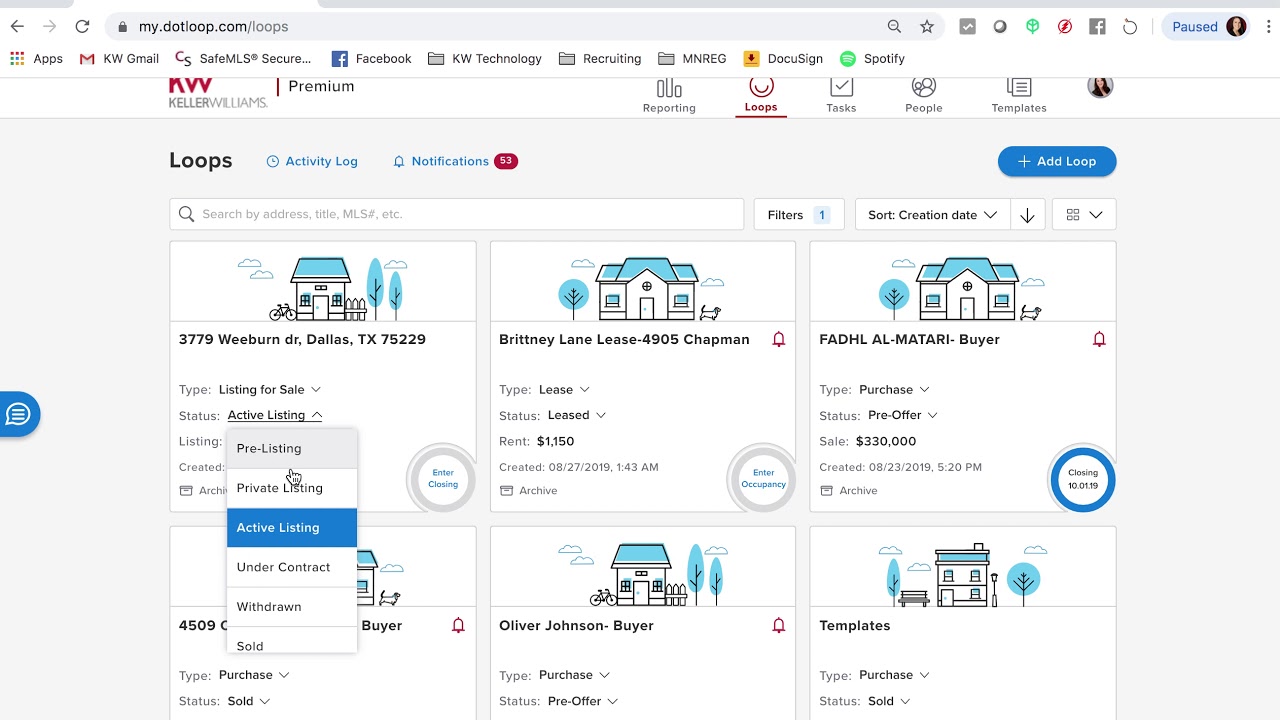Toggle the sort direction arrow
The height and width of the screenshot is (720, 1280).
(x=1027, y=215)
